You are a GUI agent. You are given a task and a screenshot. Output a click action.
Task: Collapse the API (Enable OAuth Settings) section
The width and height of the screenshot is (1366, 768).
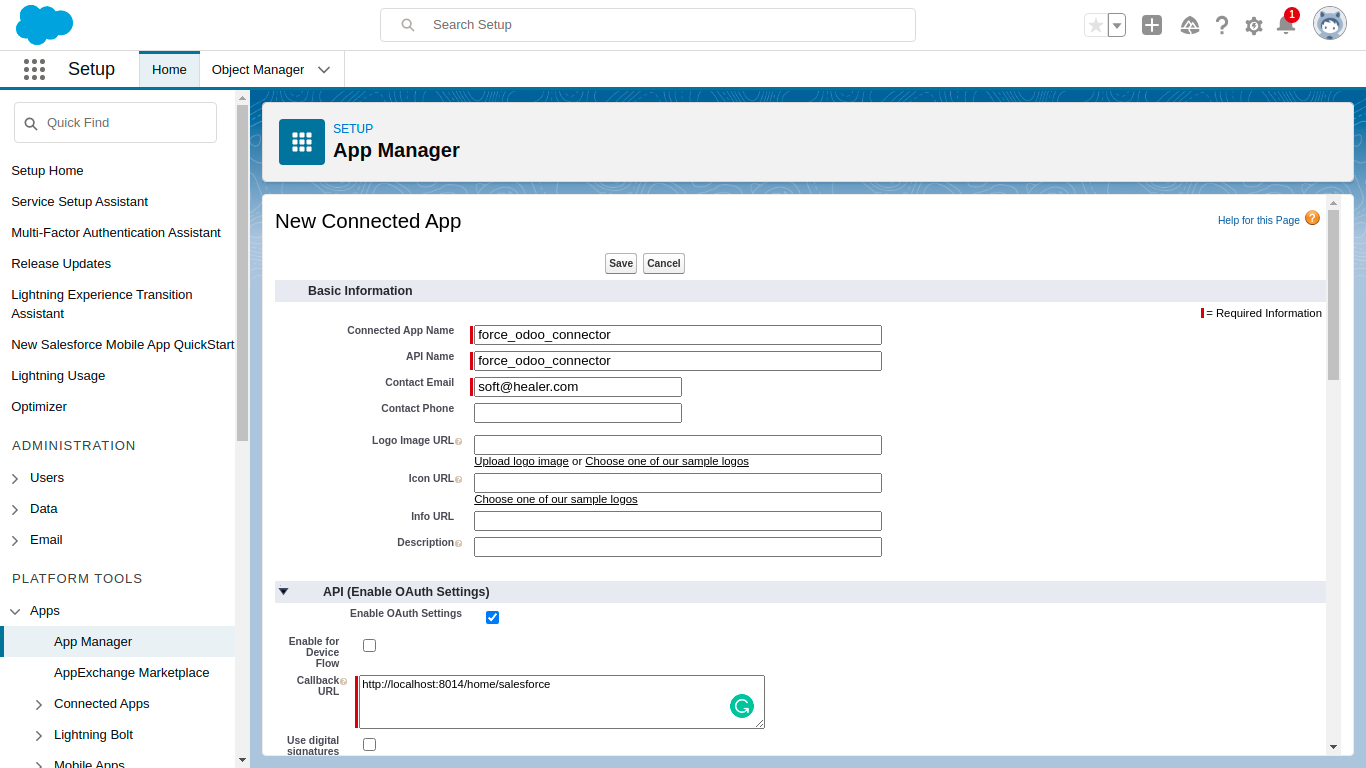click(x=283, y=591)
